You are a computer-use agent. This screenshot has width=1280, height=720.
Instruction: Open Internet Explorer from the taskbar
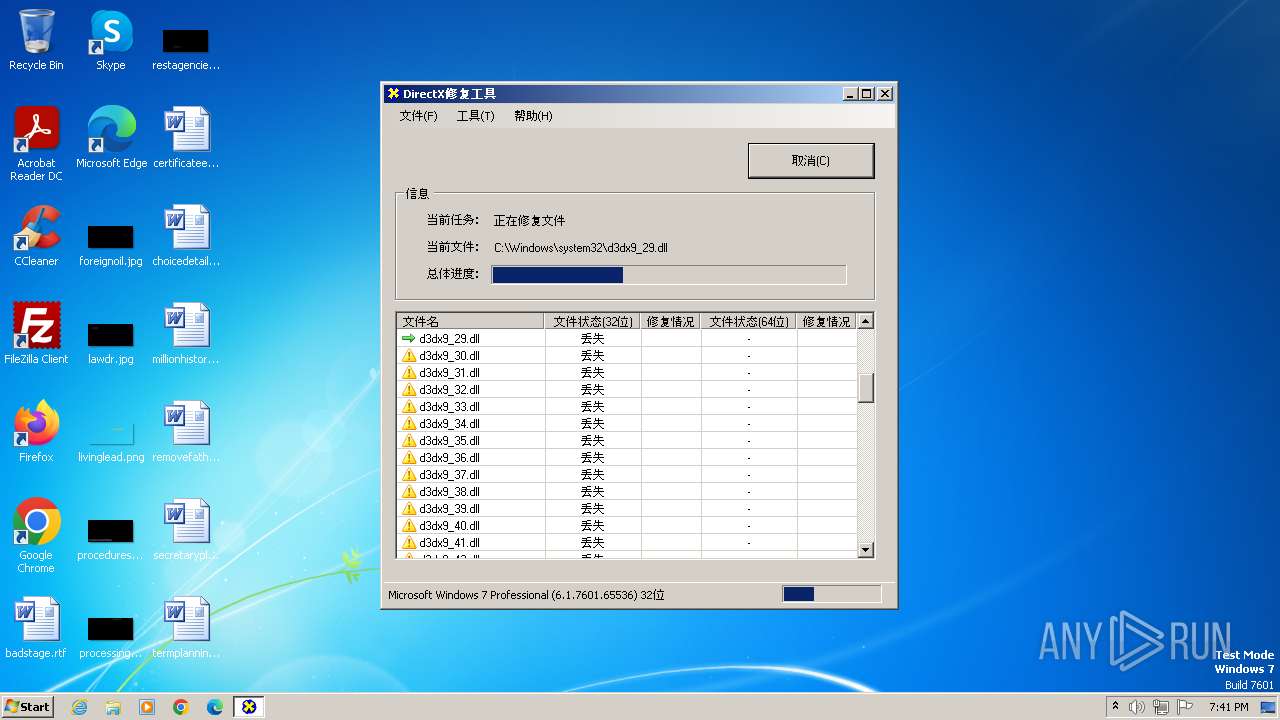pos(79,707)
